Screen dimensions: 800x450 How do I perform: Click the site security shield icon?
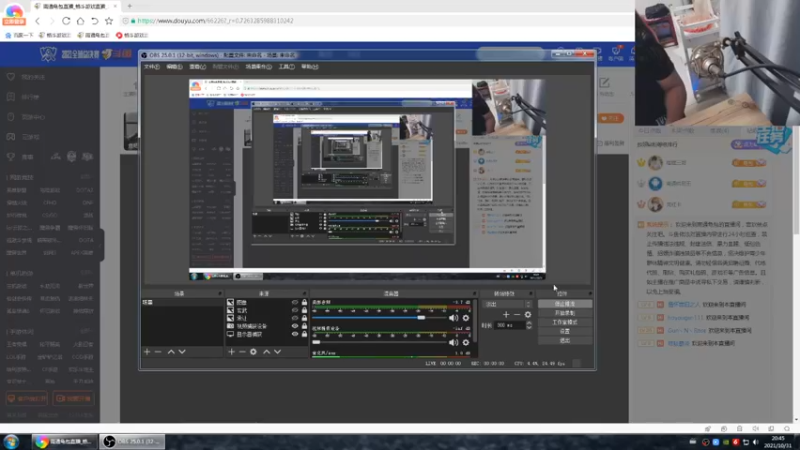pyautogui.click(x=126, y=21)
